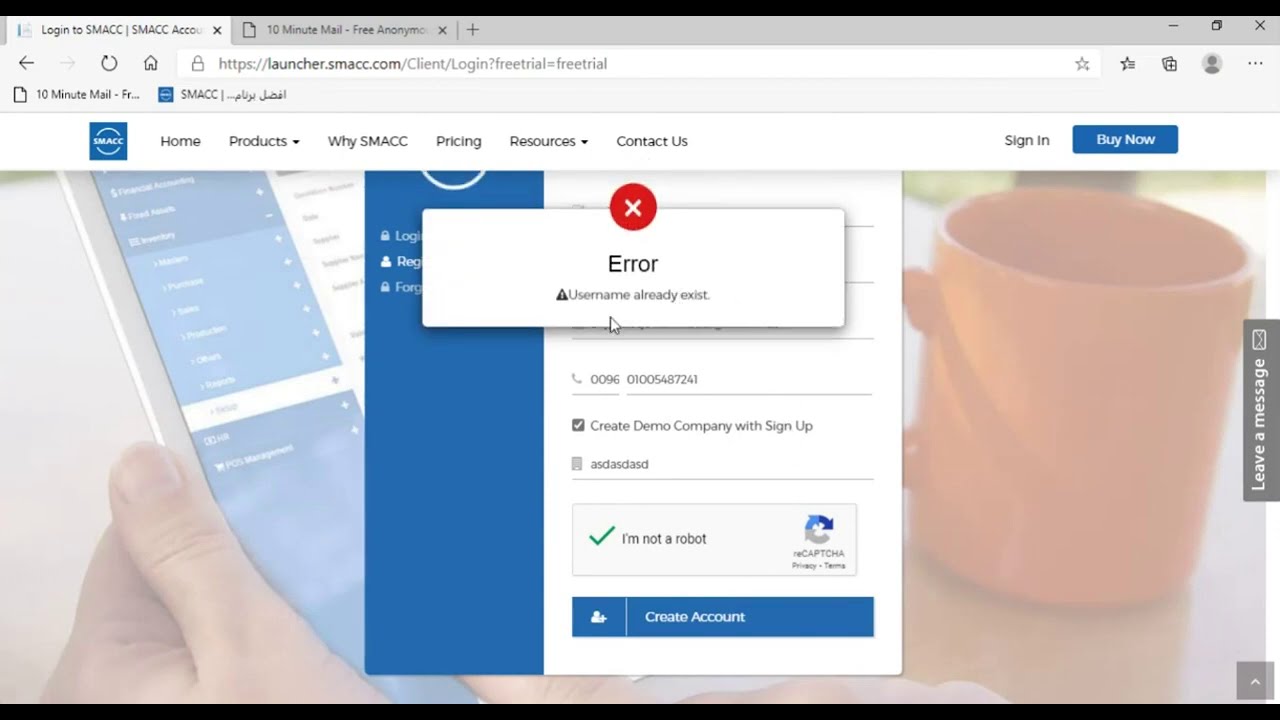This screenshot has height=720, width=1280.
Task: Click the Create Account button
Action: tap(723, 617)
